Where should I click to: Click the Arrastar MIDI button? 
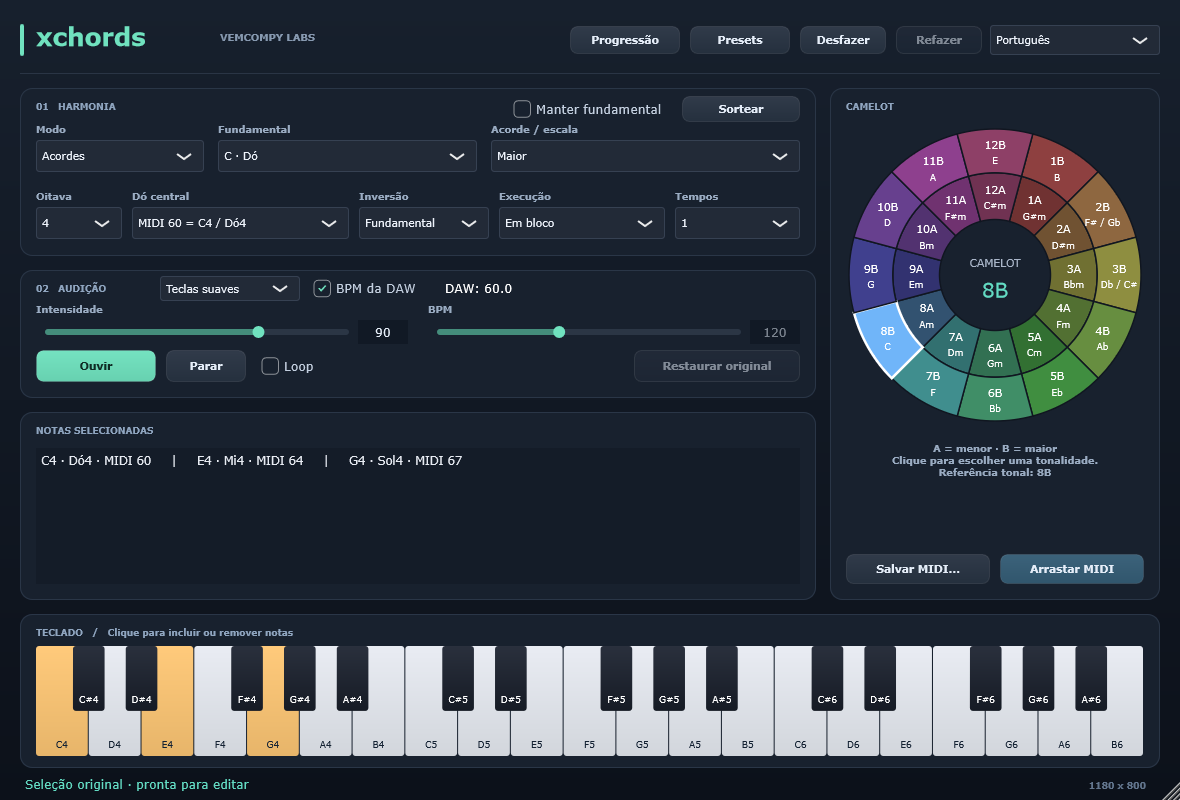click(x=1072, y=569)
